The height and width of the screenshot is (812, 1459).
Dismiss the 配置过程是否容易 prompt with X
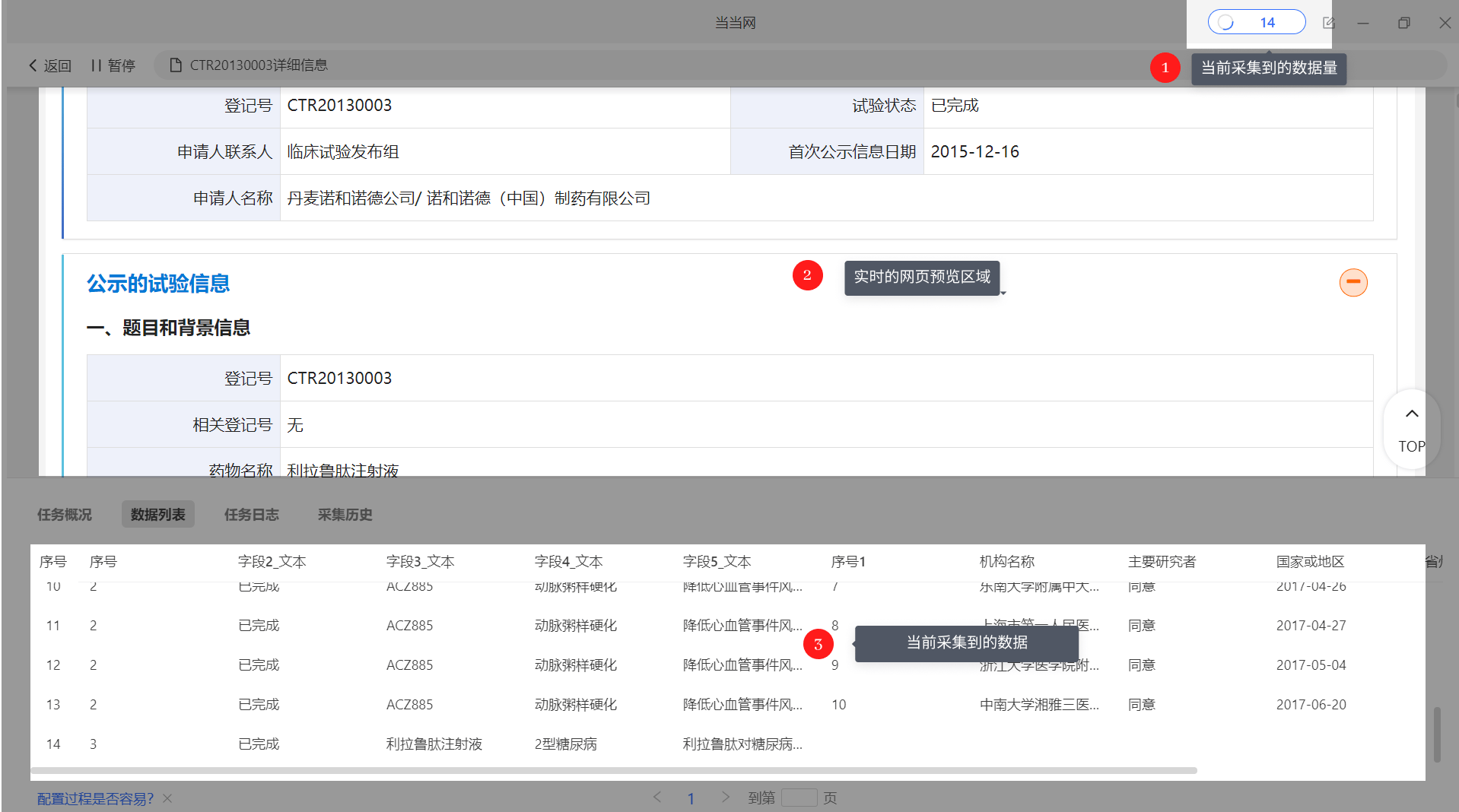click(x=168, y=798)
